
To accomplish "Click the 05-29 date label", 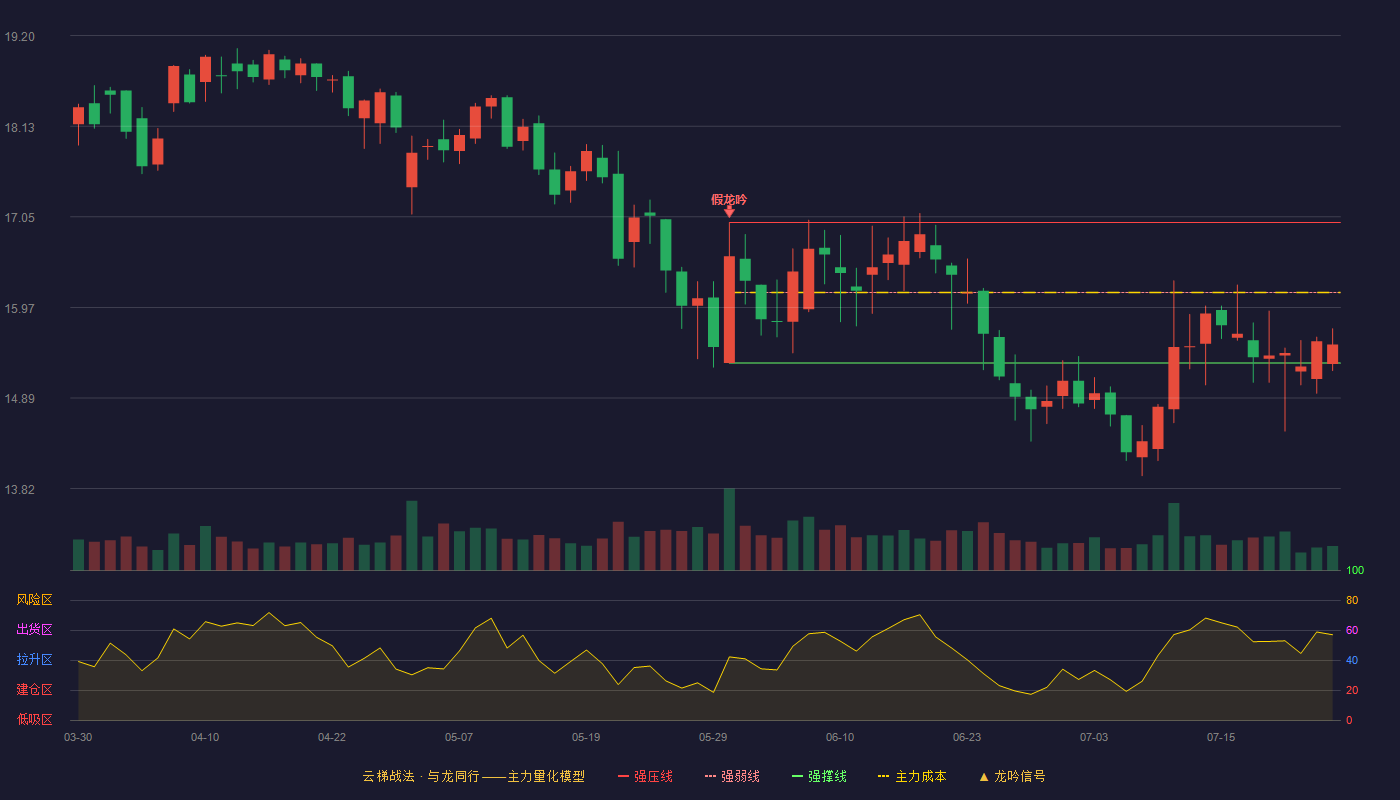I will [713, 737].
